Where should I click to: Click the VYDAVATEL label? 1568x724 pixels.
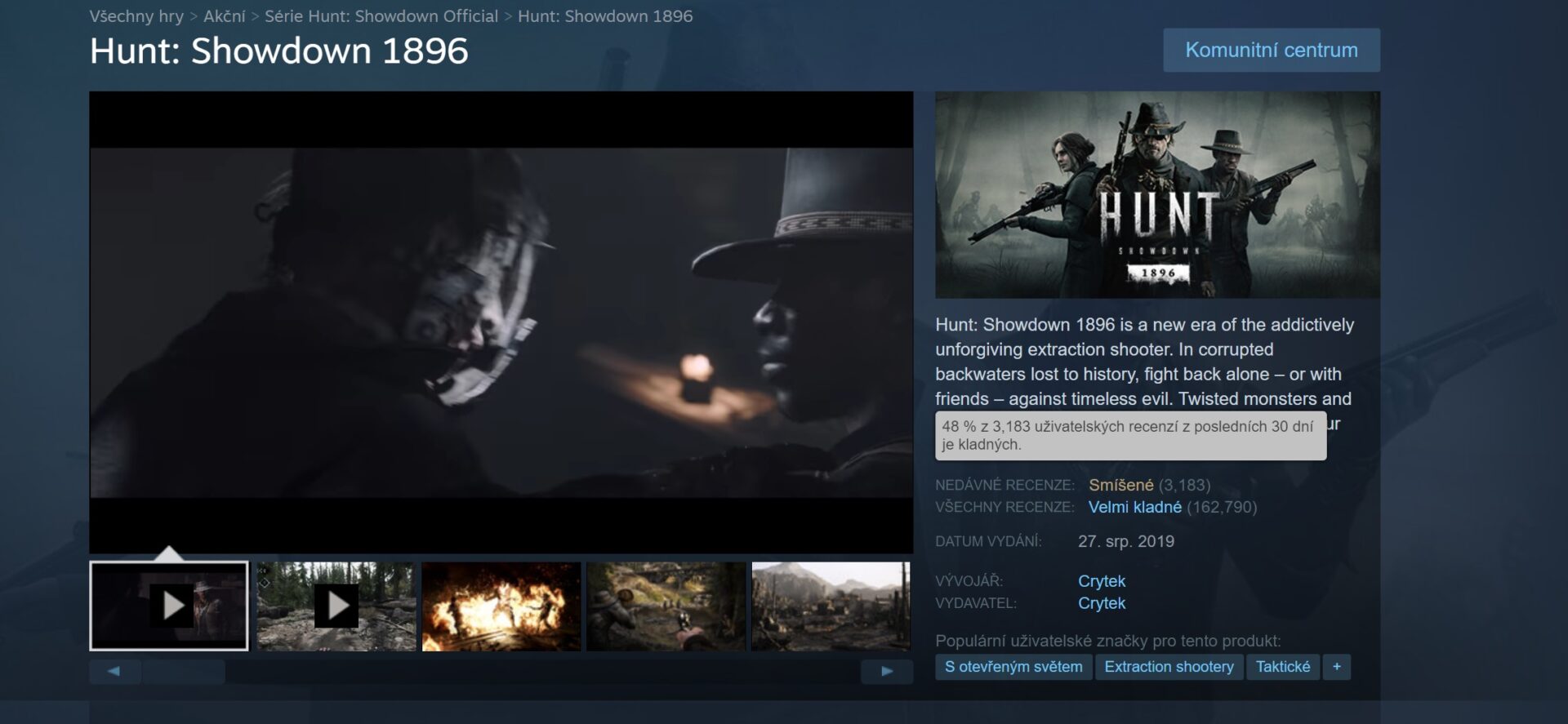coord(976,603)
